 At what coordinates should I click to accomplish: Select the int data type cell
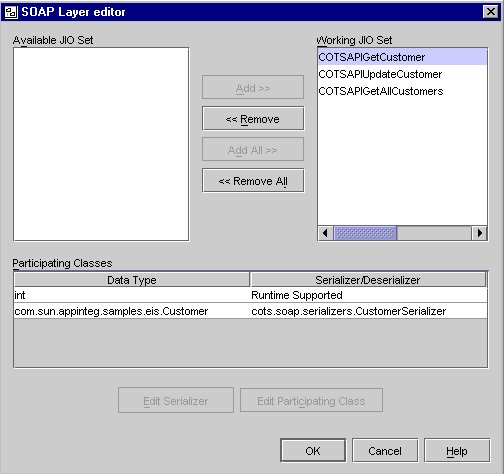pyautogui.click(x=132, y=295)
